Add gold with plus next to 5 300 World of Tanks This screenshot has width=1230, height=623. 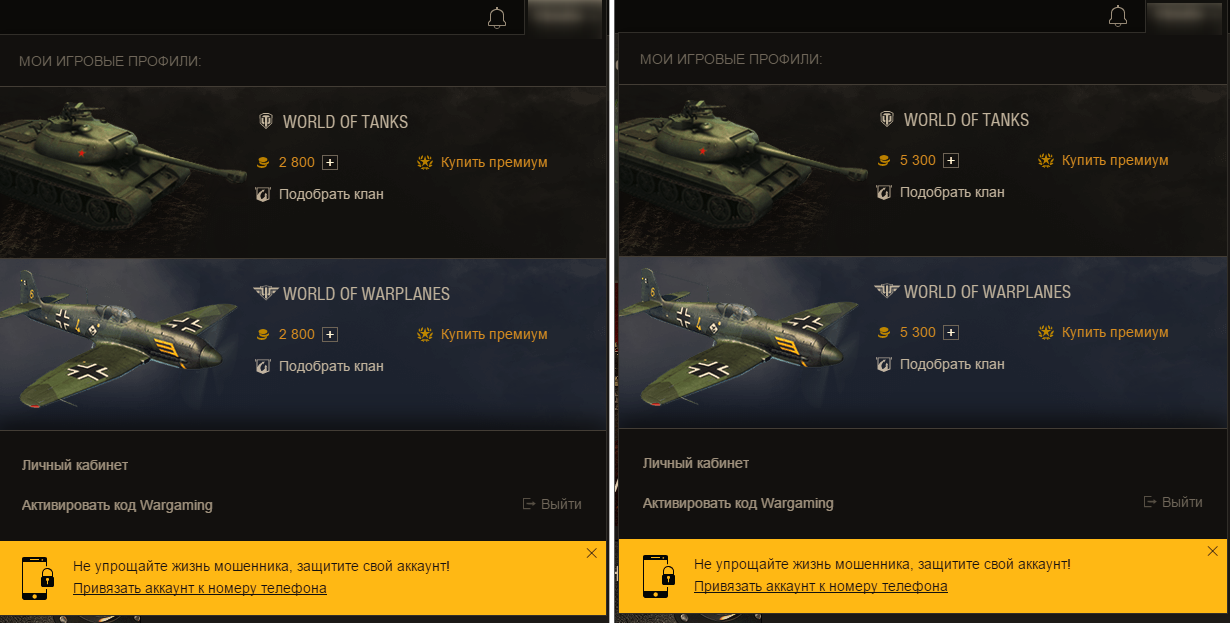(x=951, y=160)
